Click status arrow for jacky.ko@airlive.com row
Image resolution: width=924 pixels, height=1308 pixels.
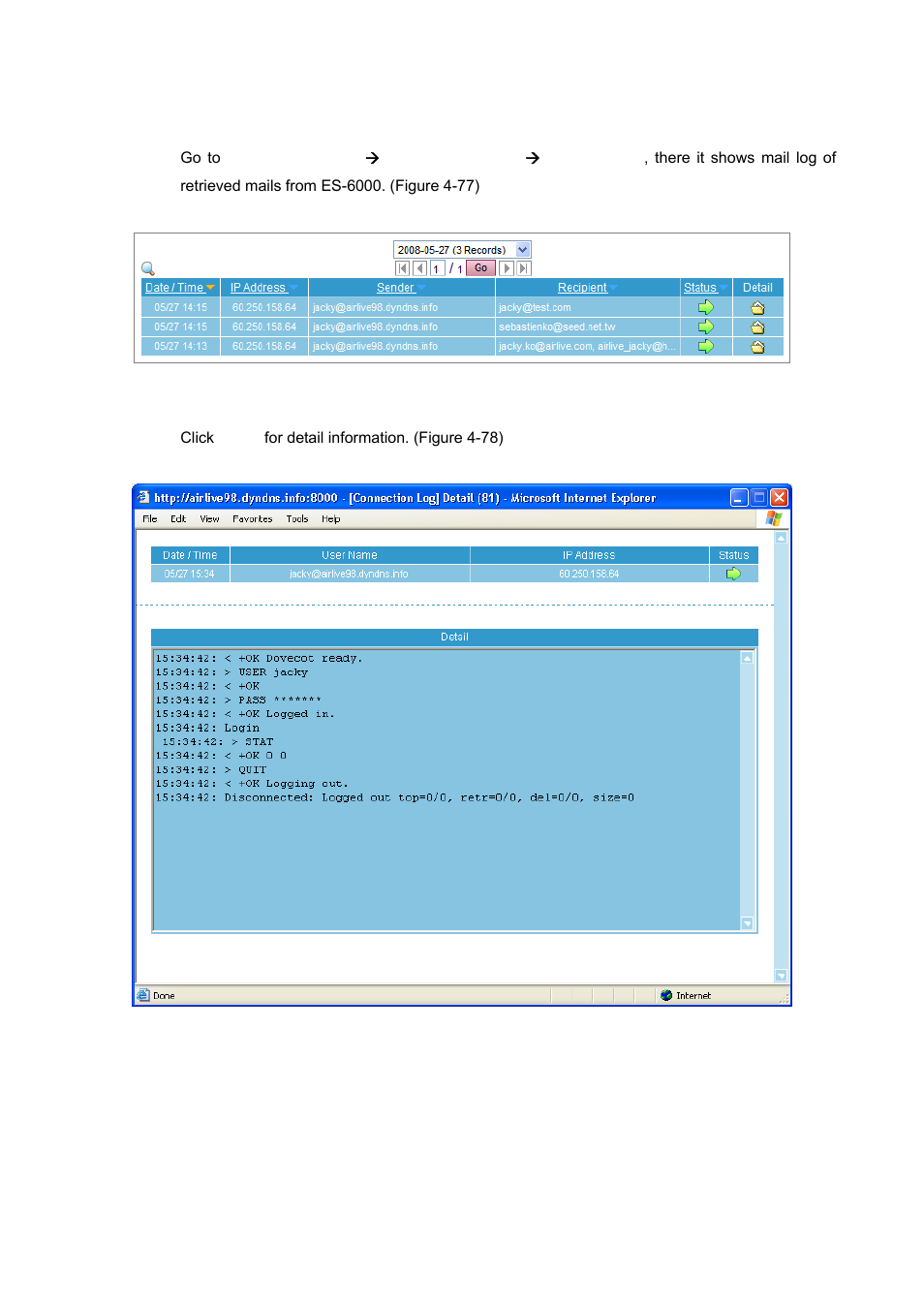[706, 346]
